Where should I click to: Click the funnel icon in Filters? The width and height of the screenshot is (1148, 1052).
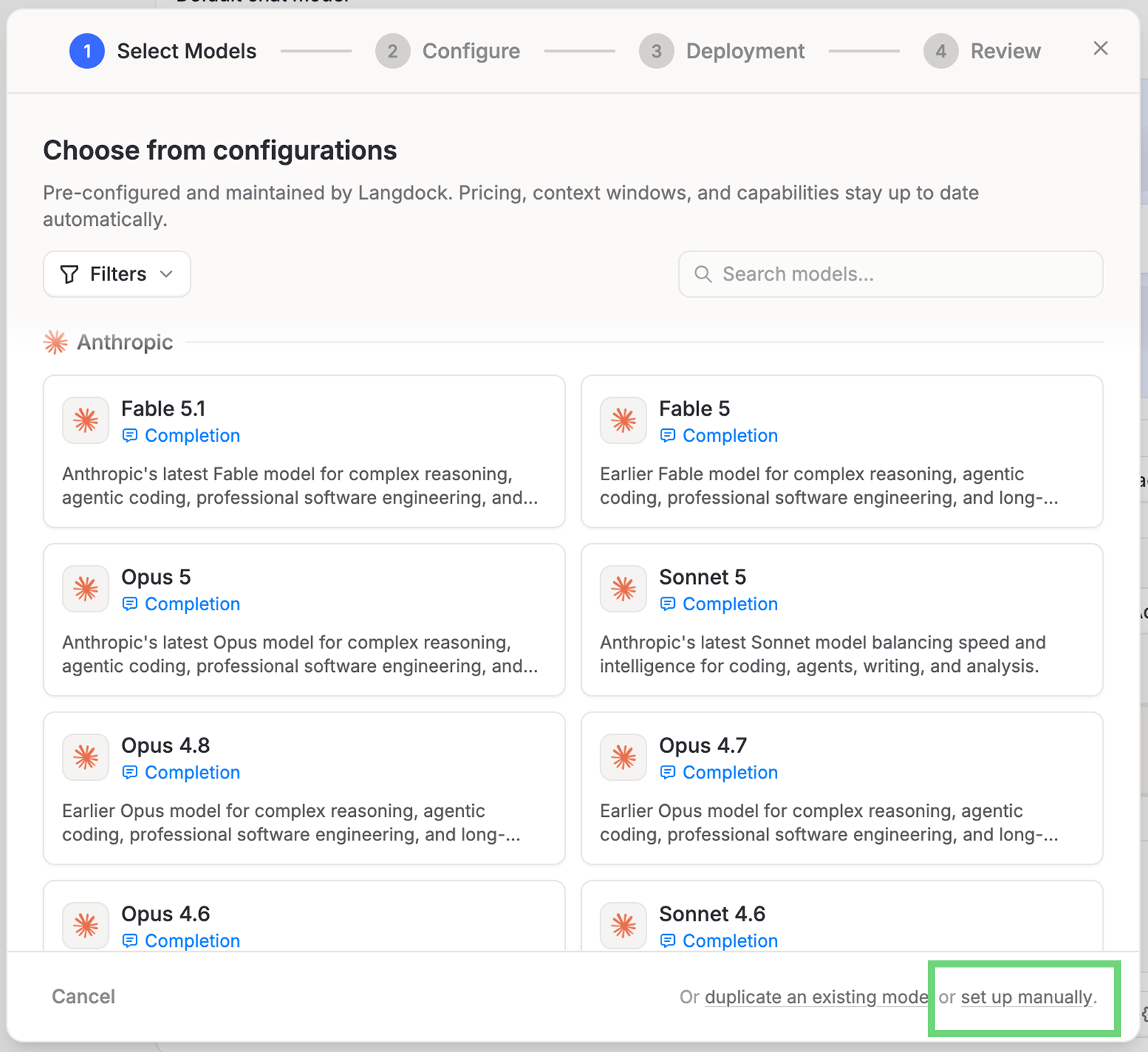70,274
